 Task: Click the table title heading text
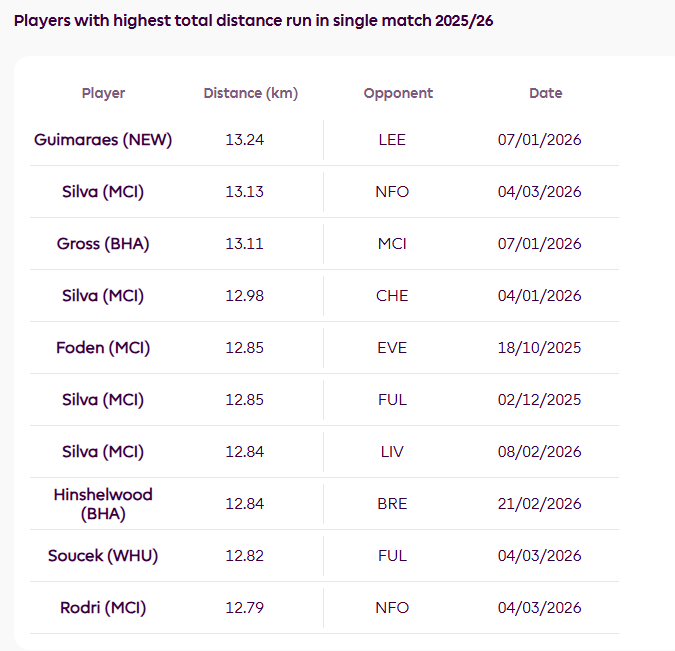point(254,21)
